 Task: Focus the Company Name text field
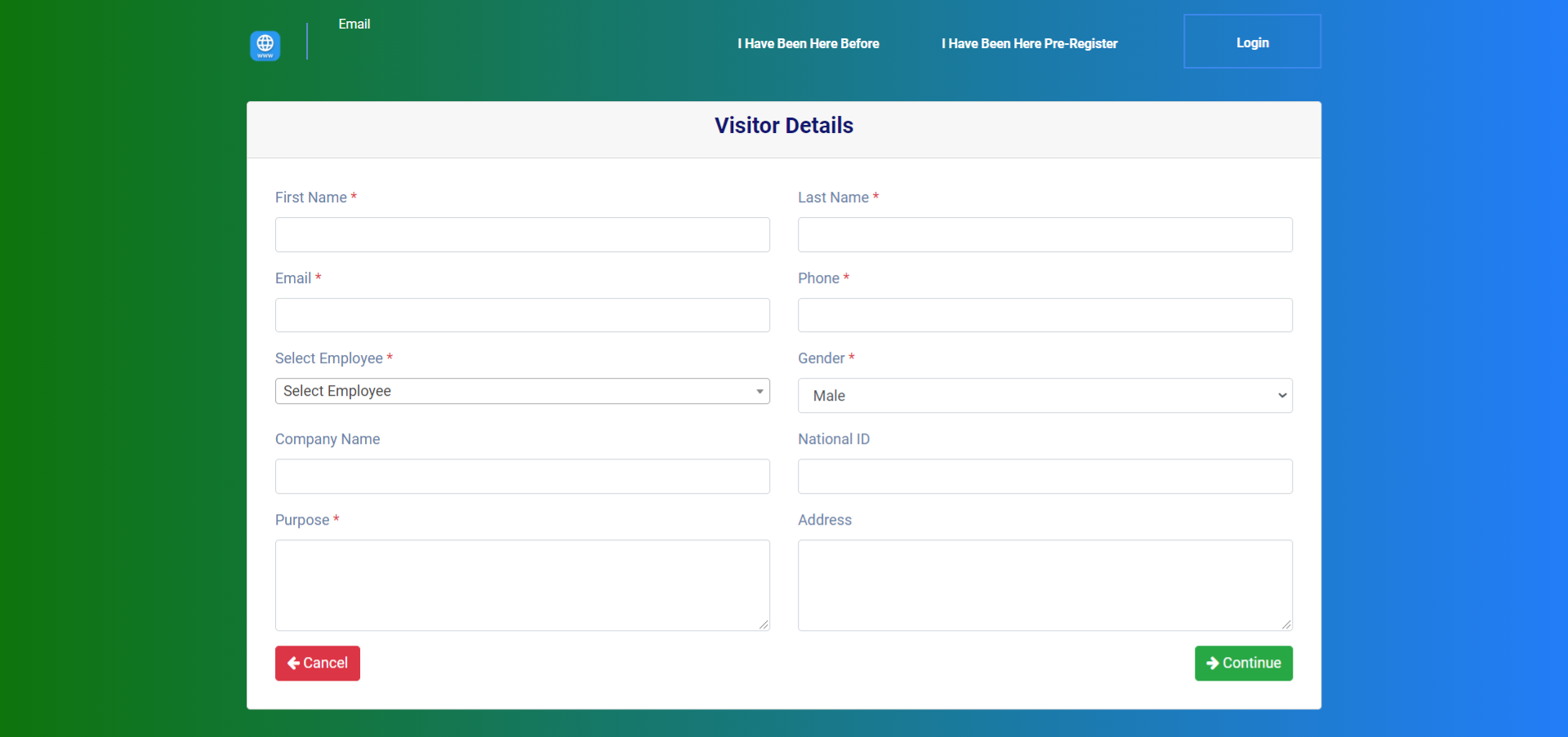pyautogui.click(x=522, y=477)
